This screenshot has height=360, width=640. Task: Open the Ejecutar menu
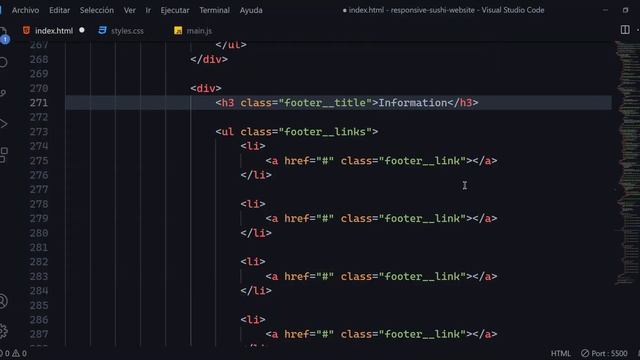[x=175, y=10]
